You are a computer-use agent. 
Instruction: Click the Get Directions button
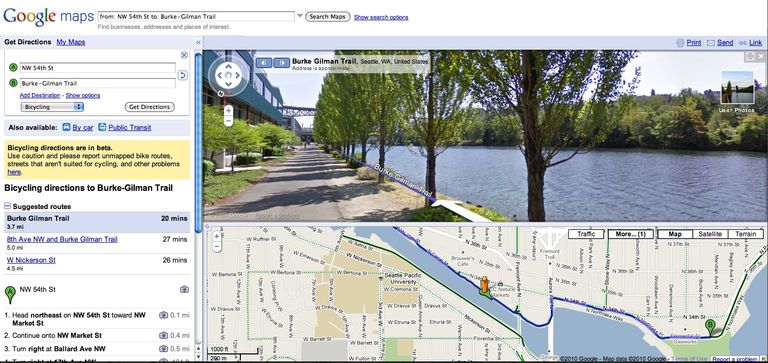[149, 107]
